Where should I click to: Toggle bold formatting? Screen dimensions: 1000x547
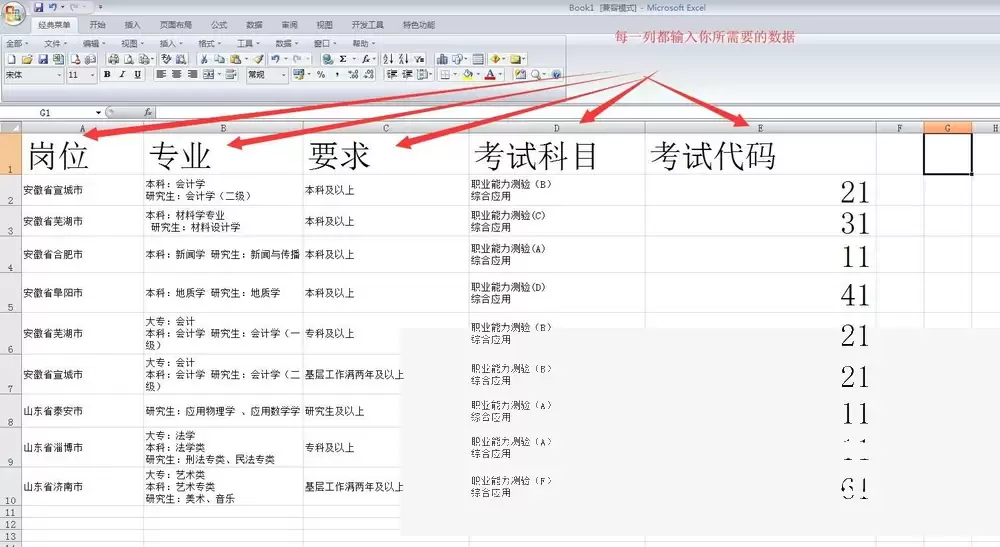[x=107, y=75]
